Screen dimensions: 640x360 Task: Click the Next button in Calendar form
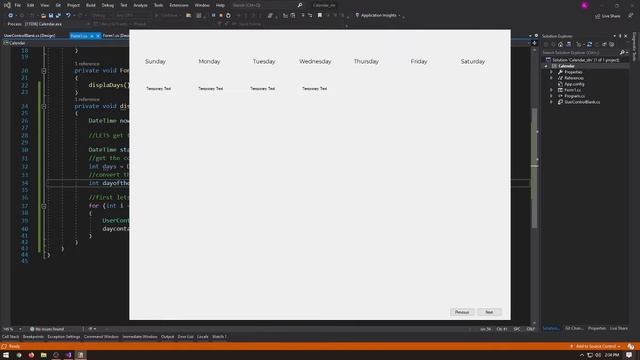pos(489,312)
